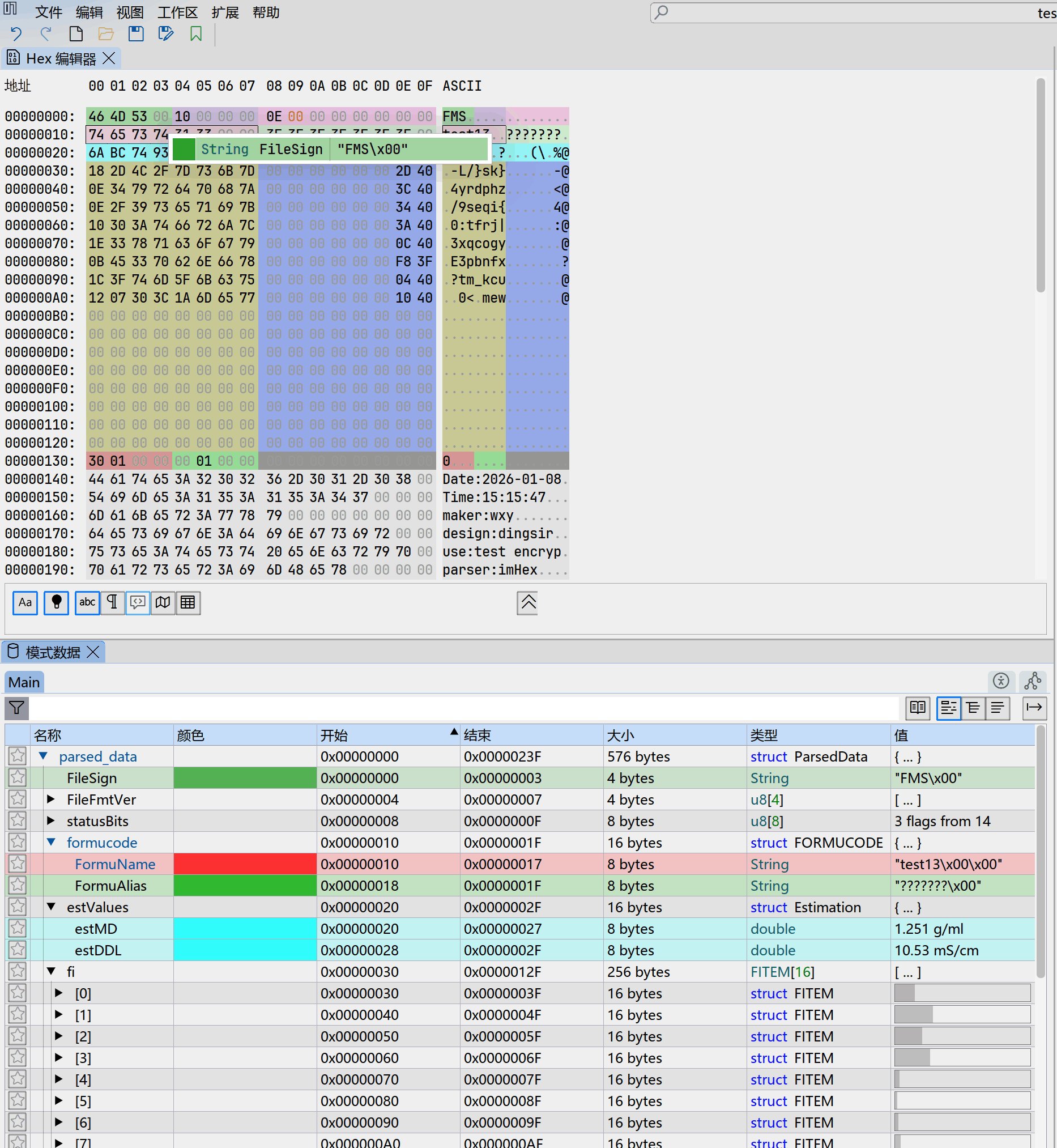Click the red FormuName color swatch
Image resolution: width=1057 pixels, height=1148 pixels.
pyautogui.click(x=245, y=864)
